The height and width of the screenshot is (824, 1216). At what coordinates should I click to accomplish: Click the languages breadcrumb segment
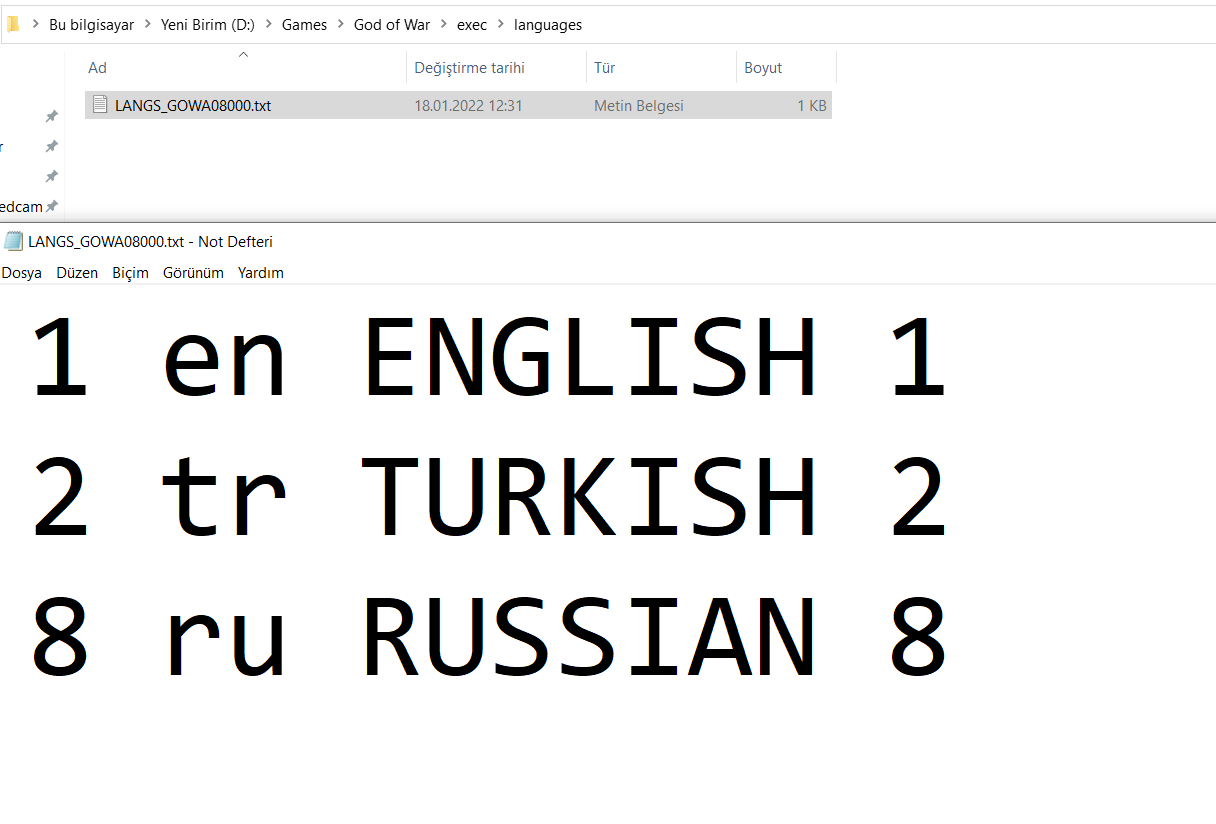click(548, 25)
